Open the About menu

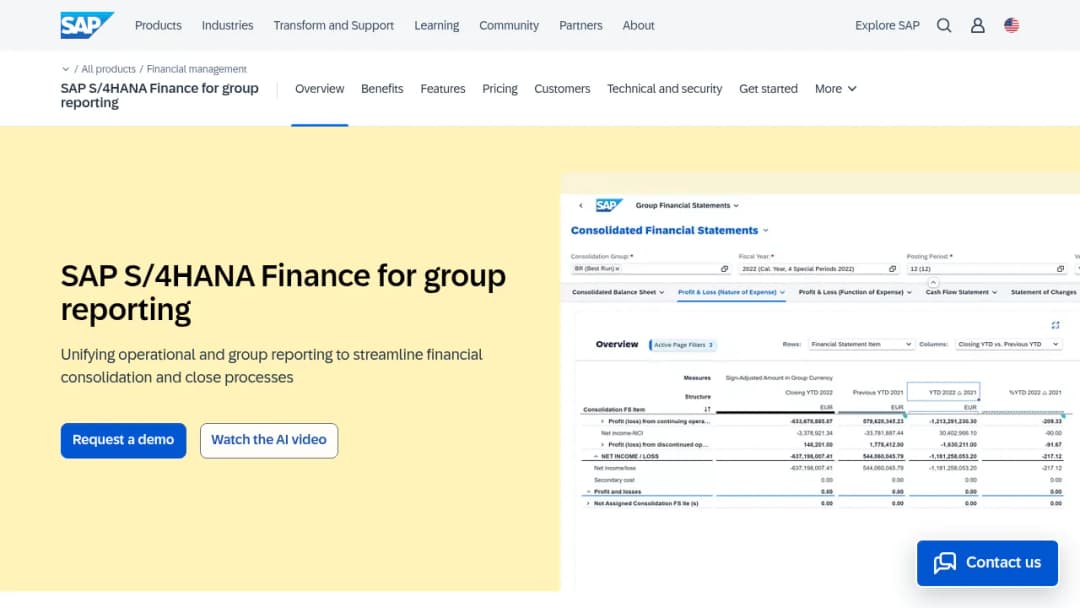pyautogui.click(x=638, y=25)
